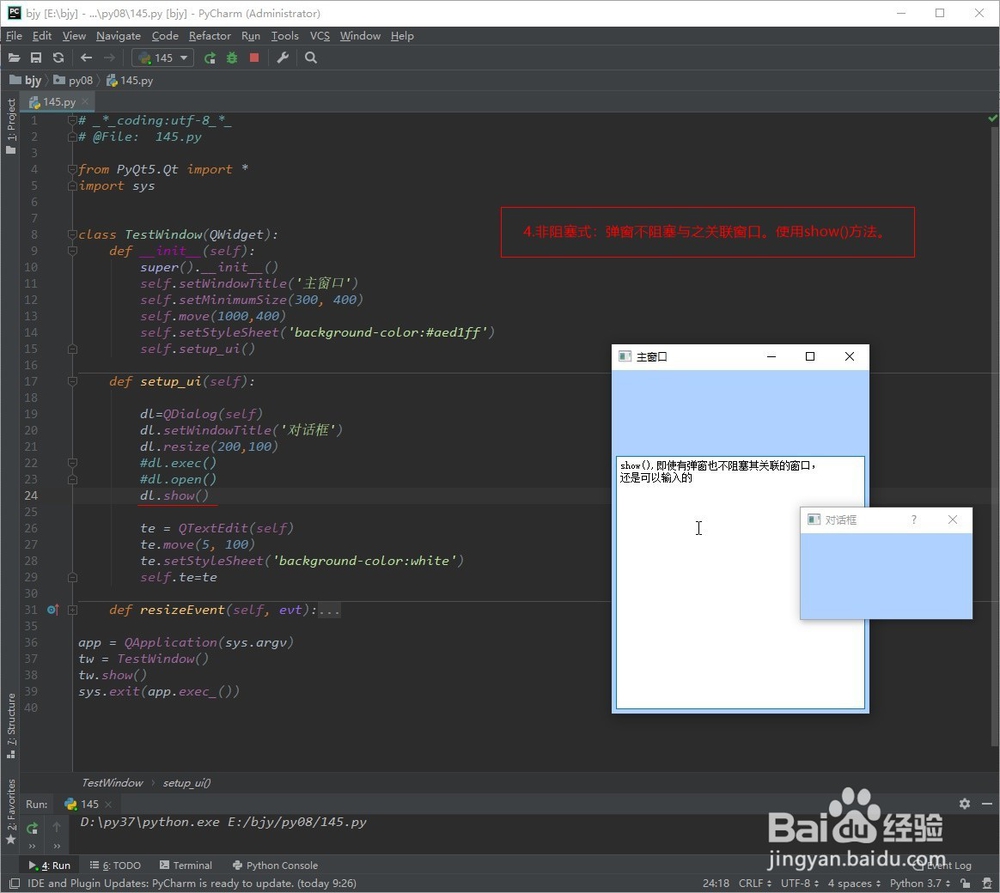Click the Open folder toolbar icon
This screenshot has height=893, width=1000.
coord(14,57)
